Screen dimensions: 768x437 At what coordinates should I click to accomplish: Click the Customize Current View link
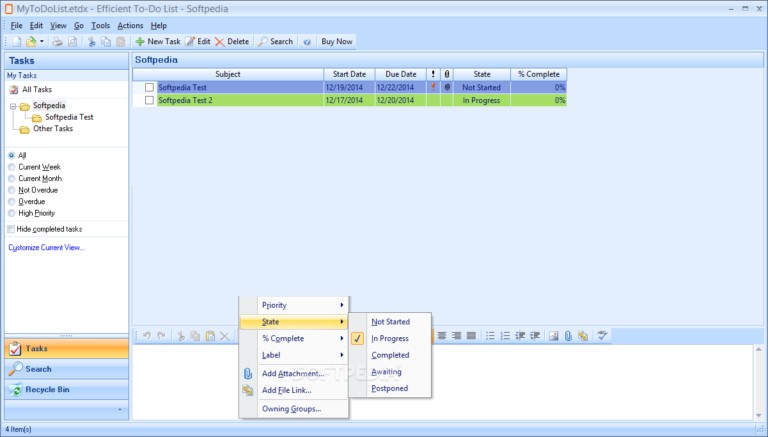pos(47,247)
